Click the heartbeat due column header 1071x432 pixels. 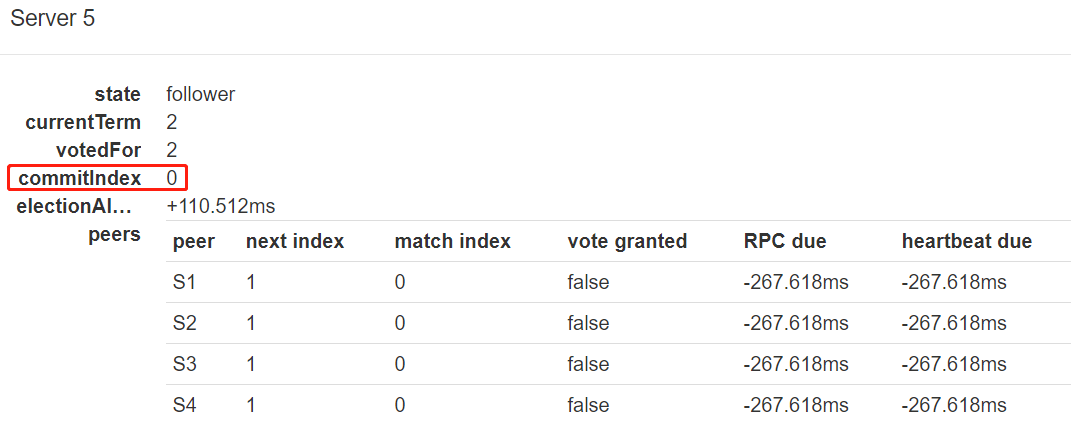pos(966,241)
